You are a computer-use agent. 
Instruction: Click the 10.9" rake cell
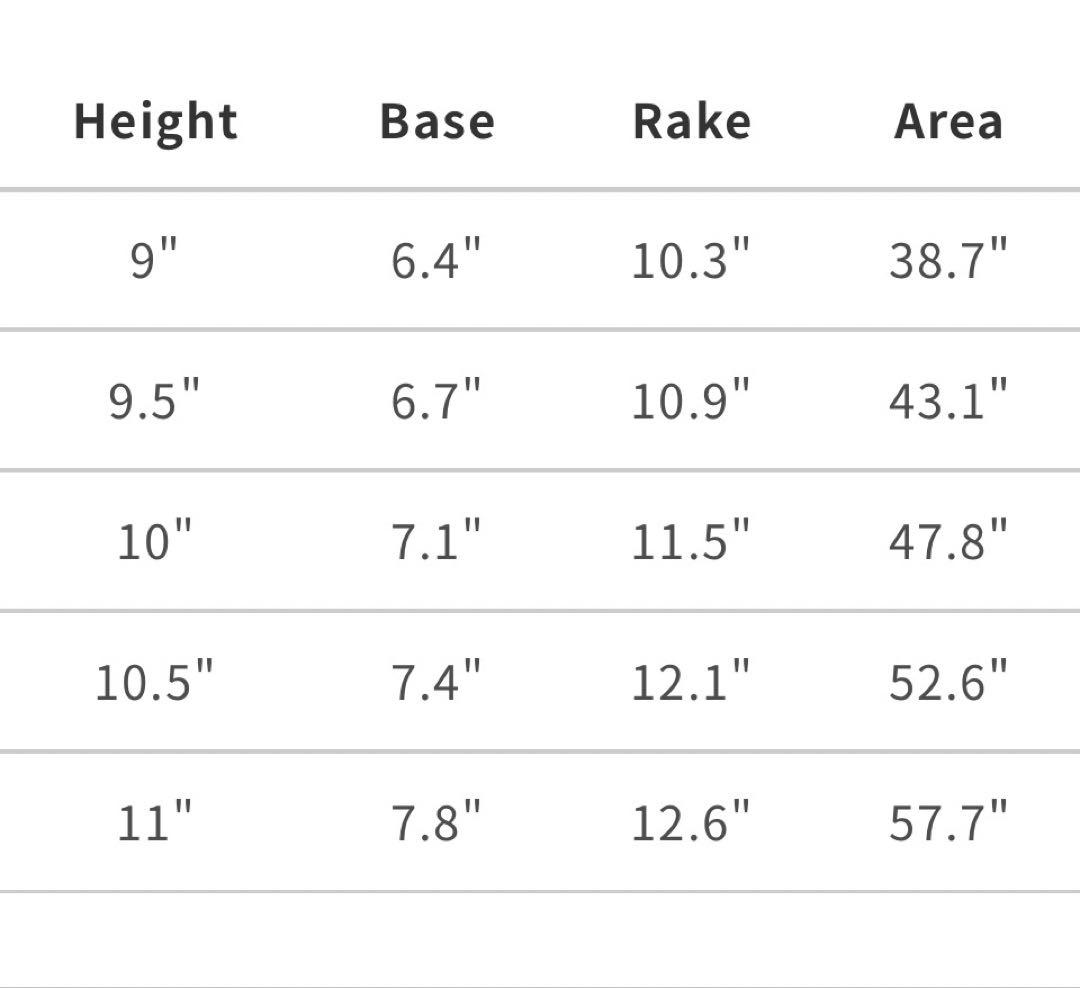(x=691, y=401)
